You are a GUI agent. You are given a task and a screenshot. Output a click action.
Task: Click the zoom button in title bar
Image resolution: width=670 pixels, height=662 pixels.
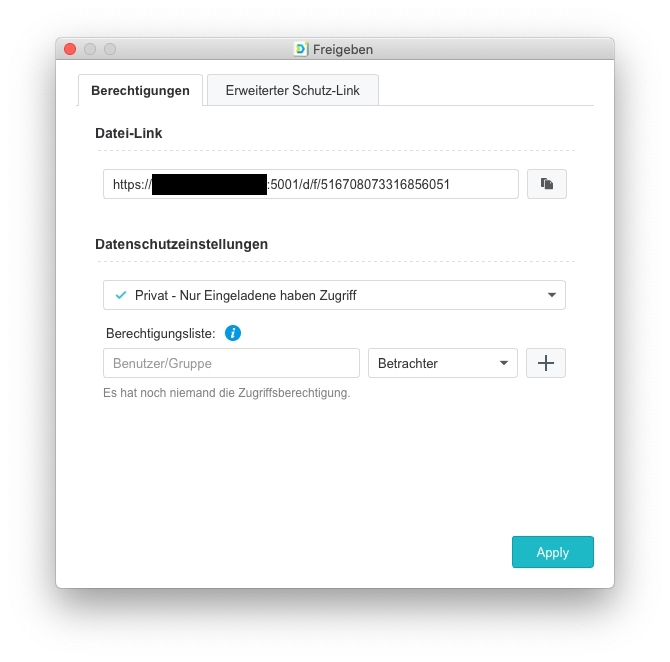pyautogui.click(x=110, y=49)
